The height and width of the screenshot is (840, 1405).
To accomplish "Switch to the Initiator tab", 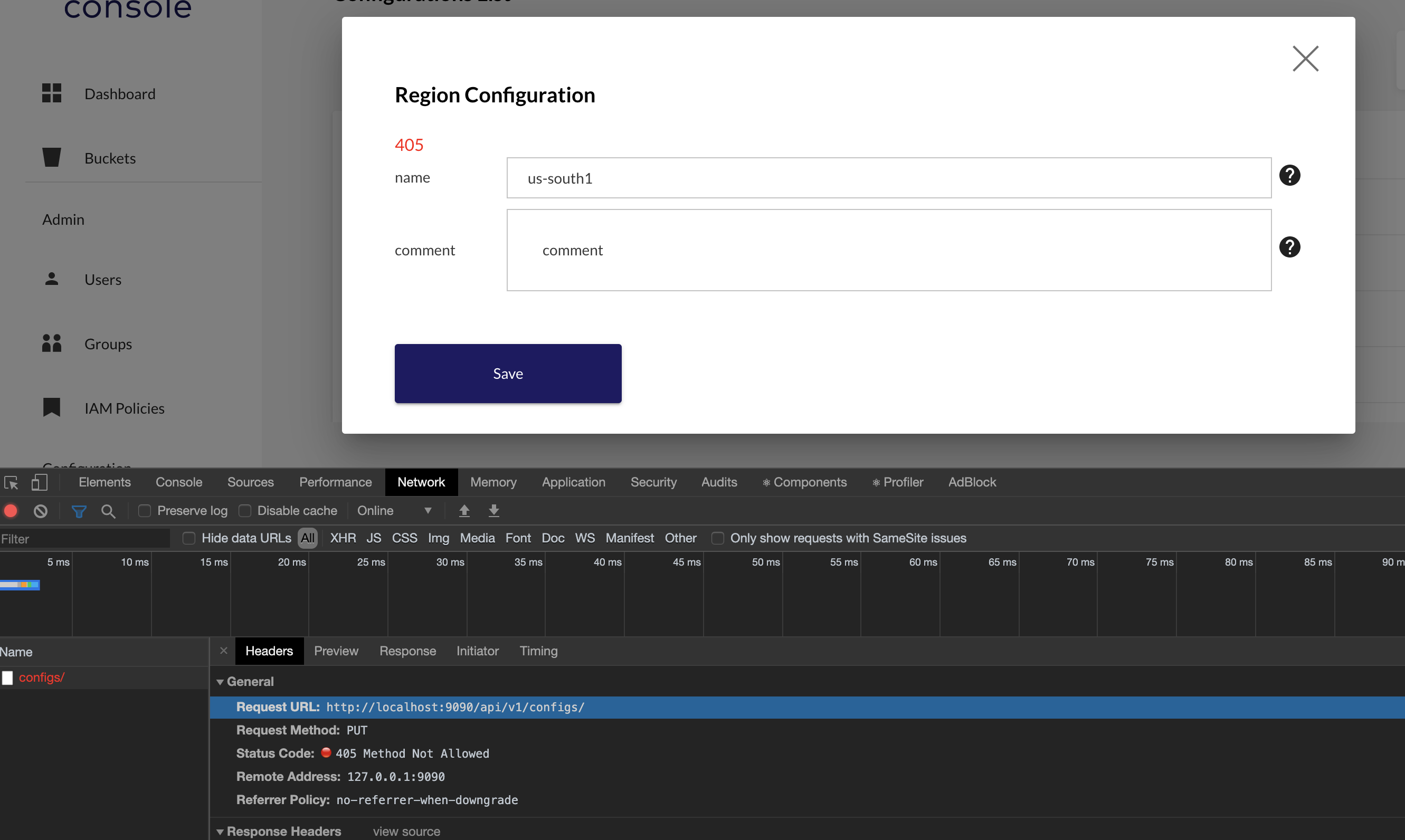I will click(478, 652).
